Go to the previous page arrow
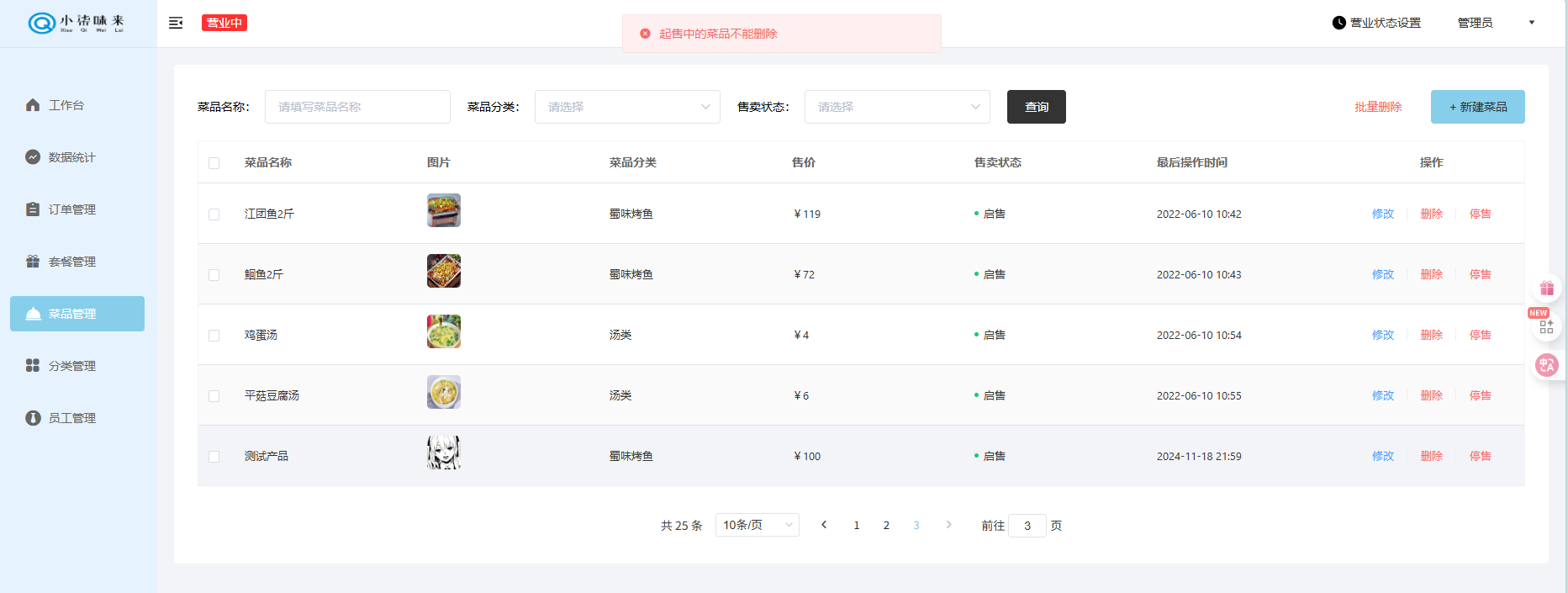1568x593 pixels. [824, 525]
